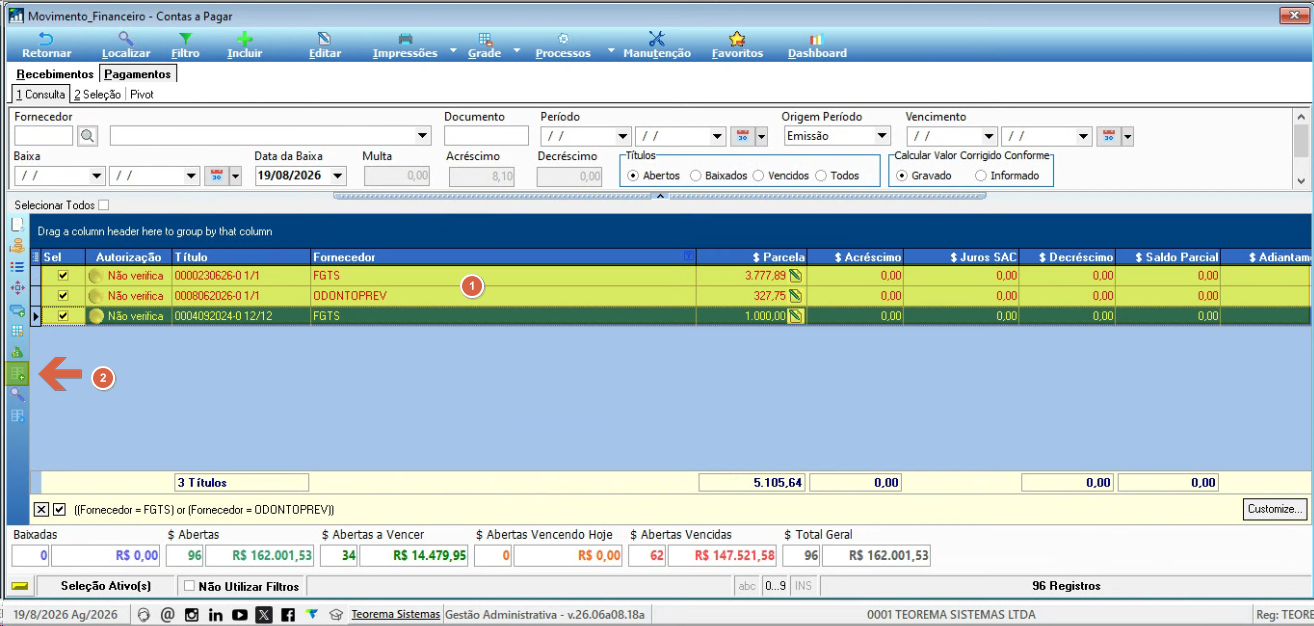1314x626 pixels.
Task: Expand the Fornecedor name combo box
Action: 422,136
